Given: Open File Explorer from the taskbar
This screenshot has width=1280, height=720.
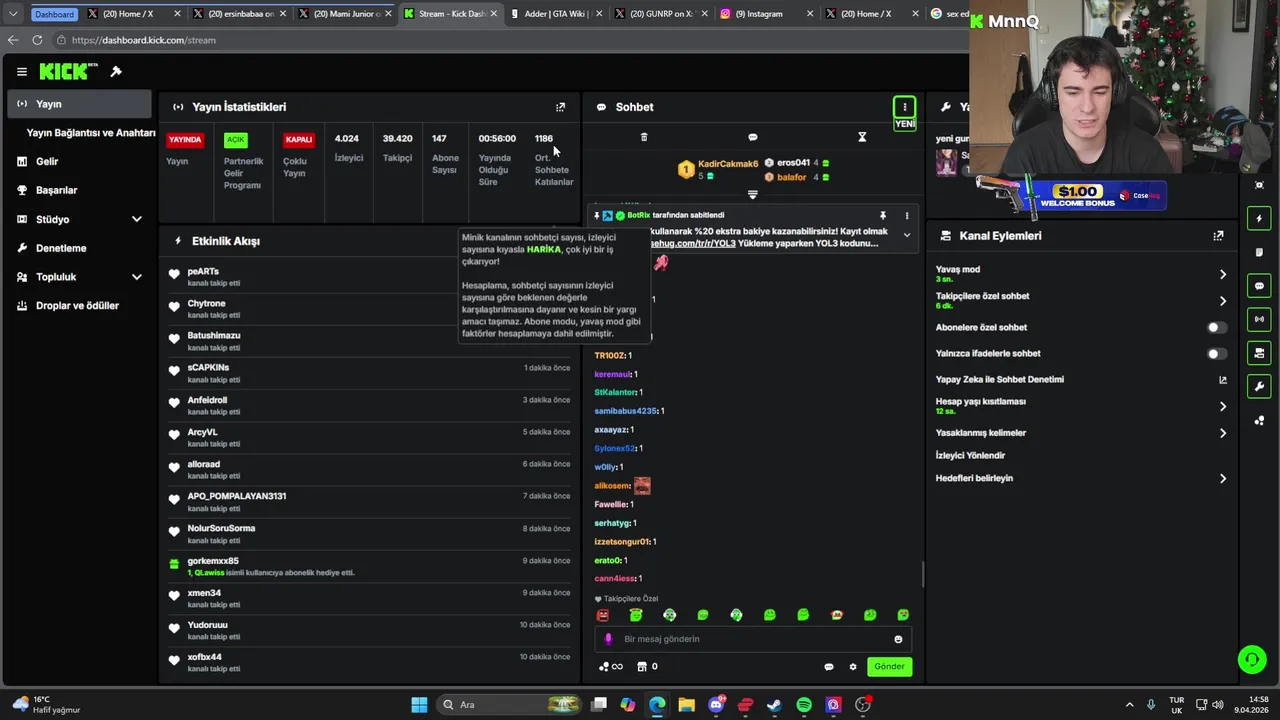Looking at the screenshot, I should click(x=686, y=705).
